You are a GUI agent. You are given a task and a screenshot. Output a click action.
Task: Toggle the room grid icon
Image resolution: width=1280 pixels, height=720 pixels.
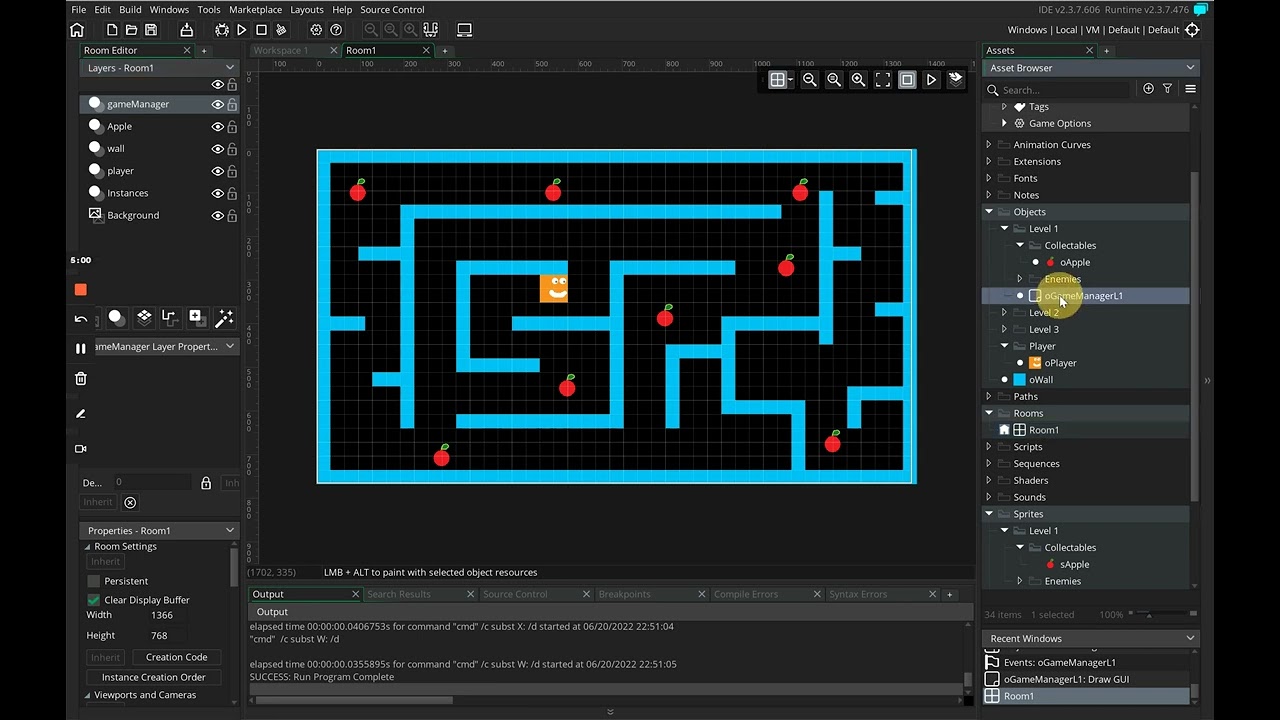777,80
